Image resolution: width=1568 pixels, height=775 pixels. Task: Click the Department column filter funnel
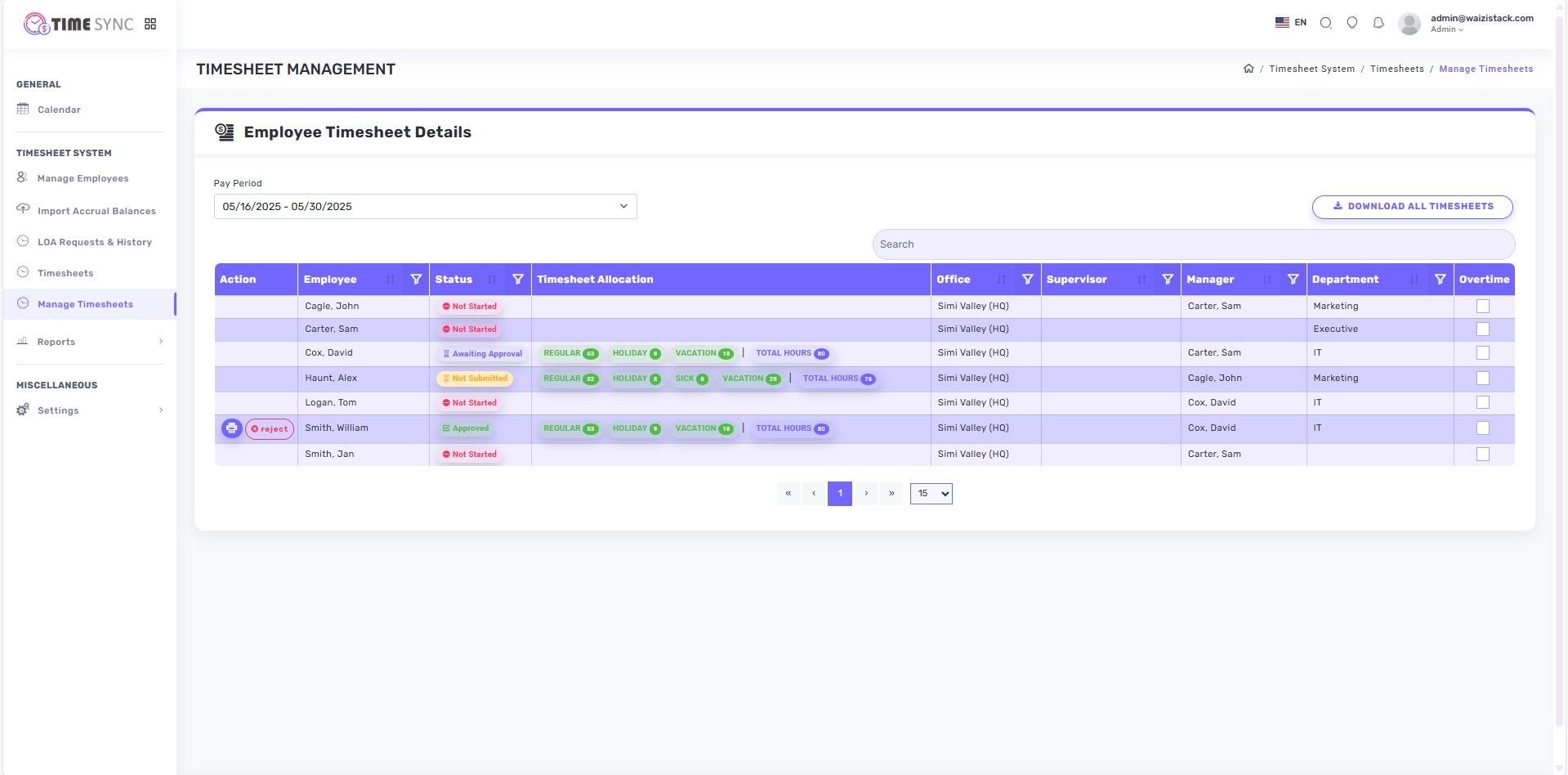pos(1440,280)
